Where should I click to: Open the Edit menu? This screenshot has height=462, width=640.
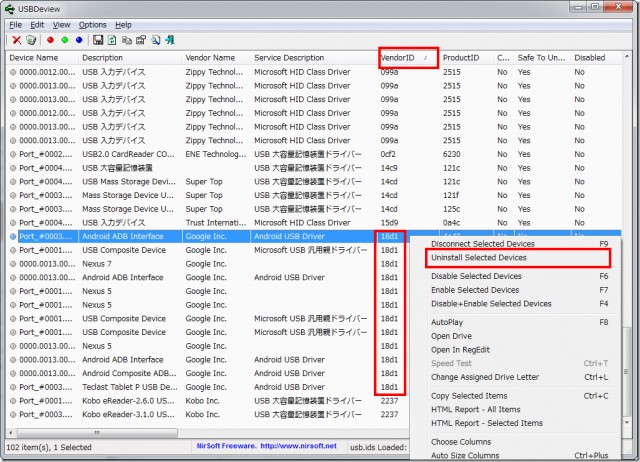coord(37,25)
